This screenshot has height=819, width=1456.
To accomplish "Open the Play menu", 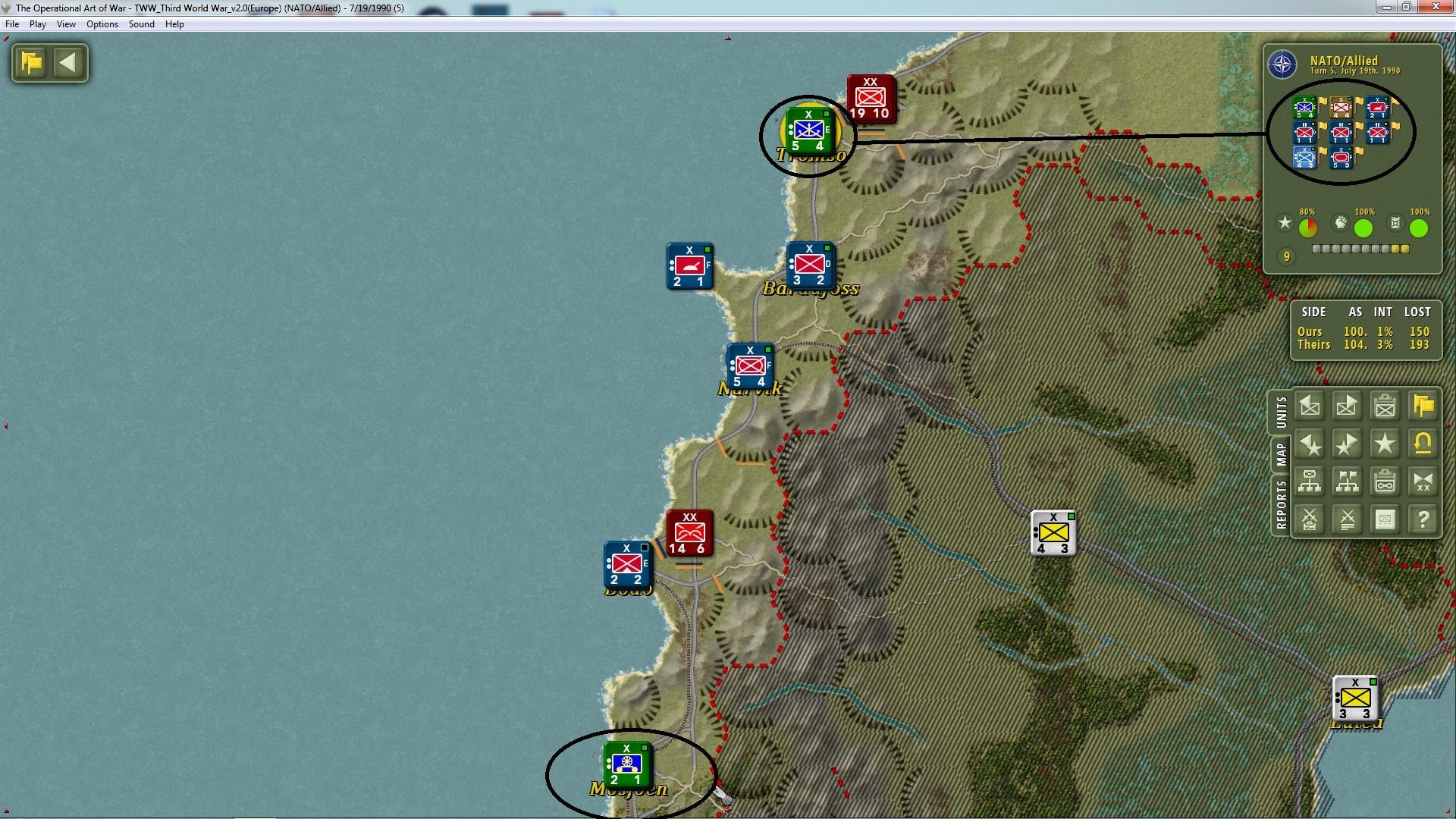I will [38, 24].
